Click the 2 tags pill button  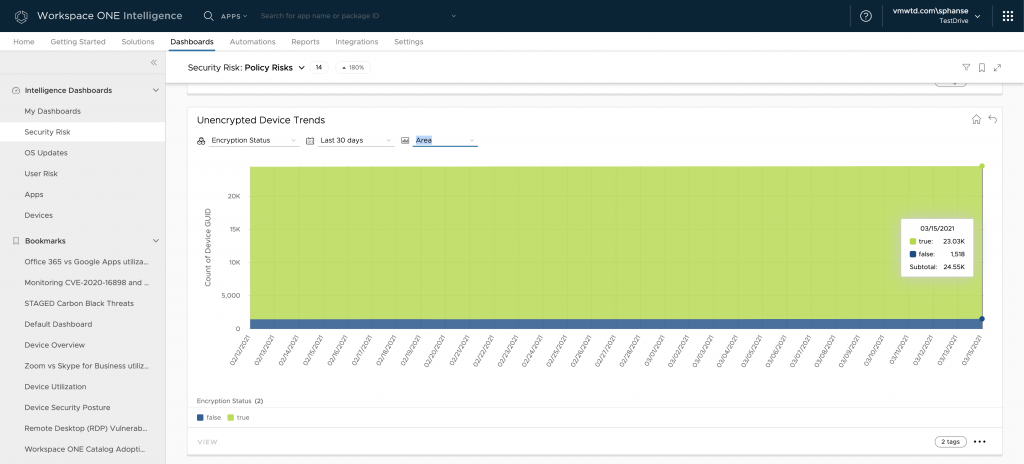pyautogui.click(x=950, y=442)
